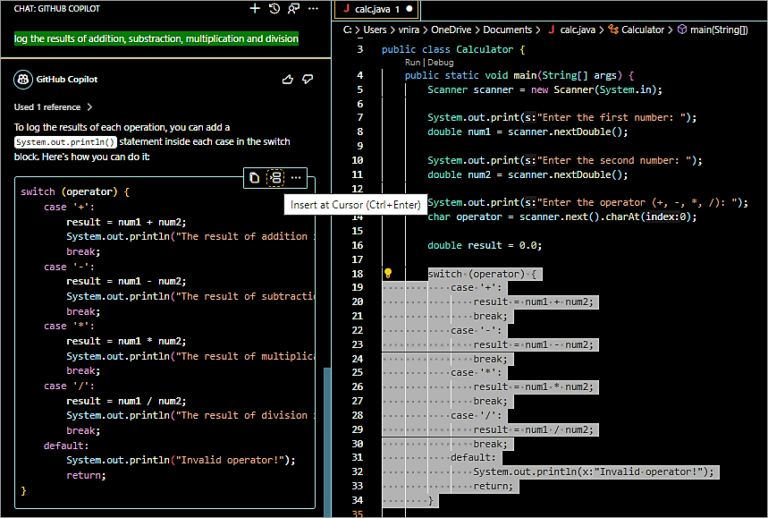Start a new chat with the plus icon
The width and height of the screenshot is (768, 518).
point(255,8)
